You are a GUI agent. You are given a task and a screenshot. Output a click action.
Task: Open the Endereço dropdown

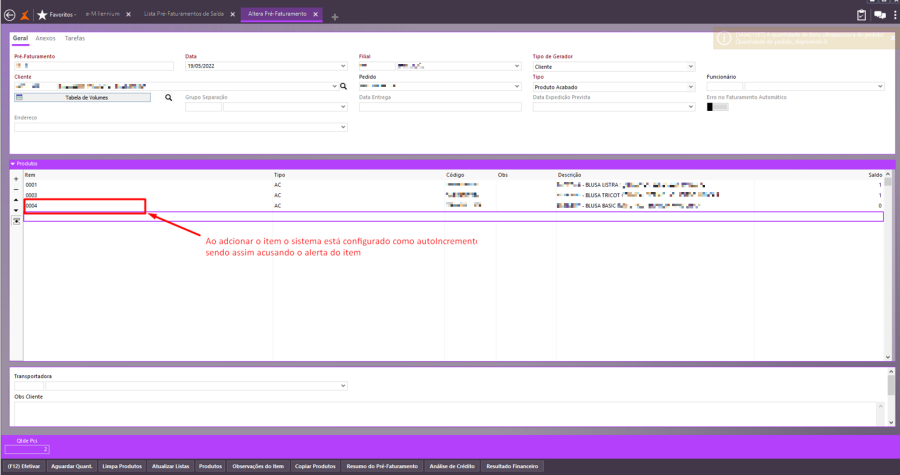point(343,127)
